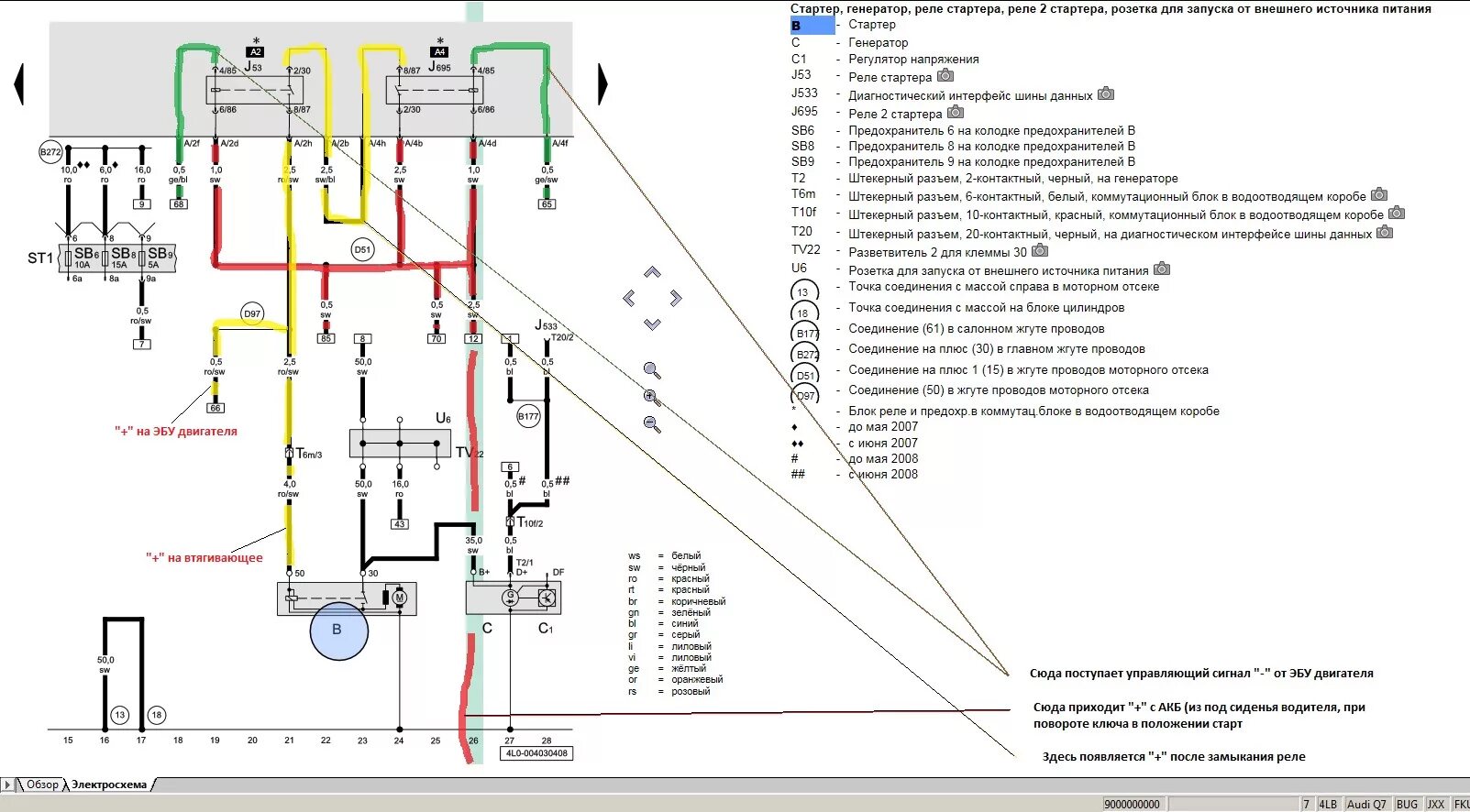Screen dimensions: 1470x812
Task: Select connection B272 legend entry
Action: (967, 349)
